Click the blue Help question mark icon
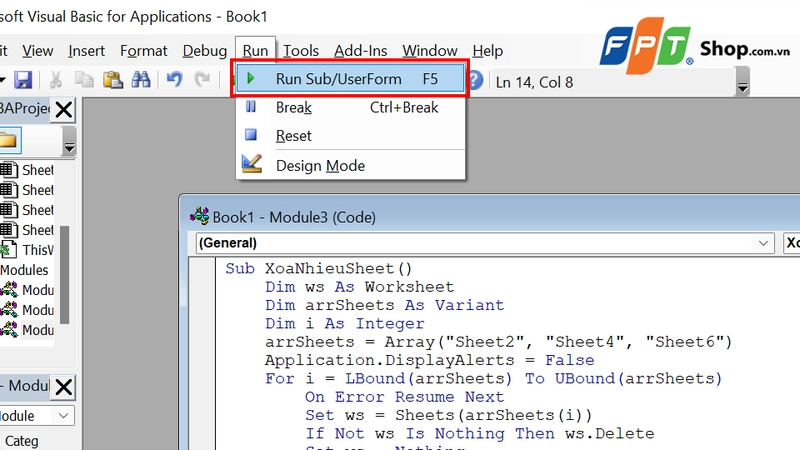Screen dimensions: 800x450 coord(475,80)
